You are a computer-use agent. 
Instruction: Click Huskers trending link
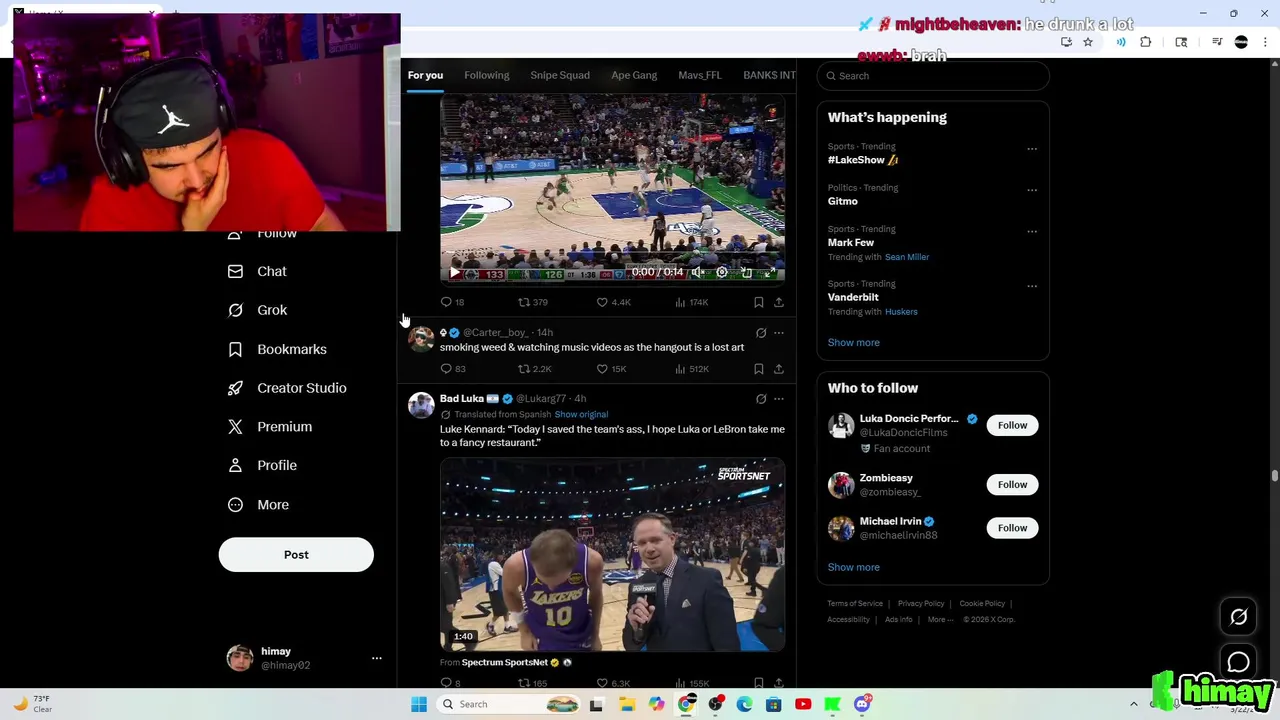click(x=901, y=312)
